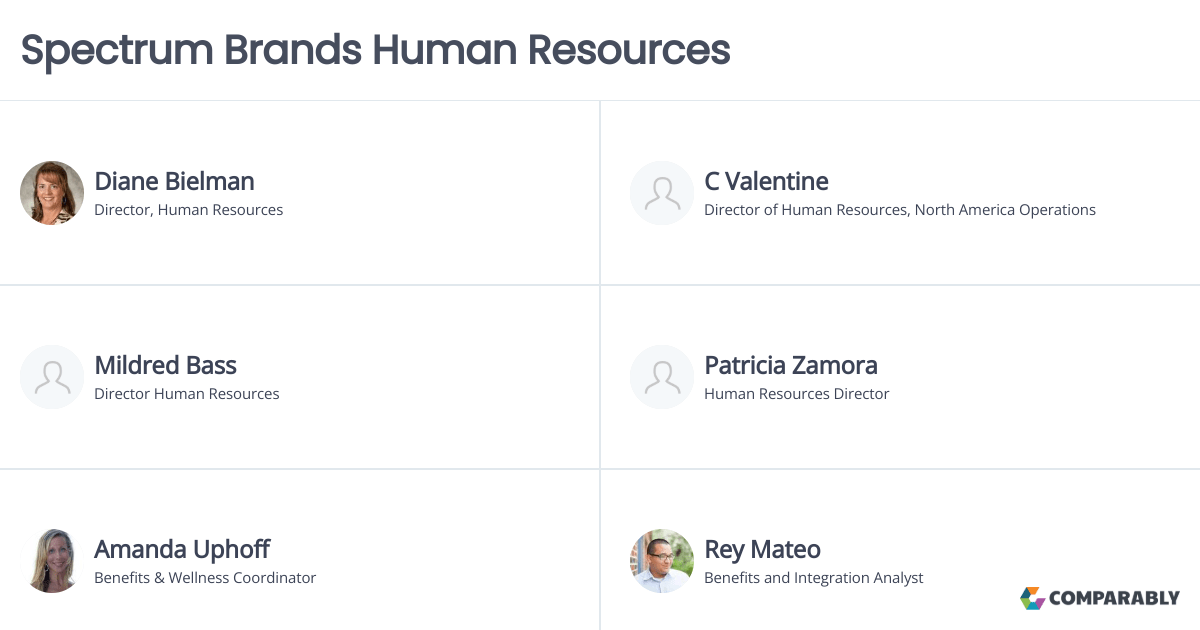Click Mildred Bass's placeholder avatar icon
The image size is (1200, 630).
(52, 377)
